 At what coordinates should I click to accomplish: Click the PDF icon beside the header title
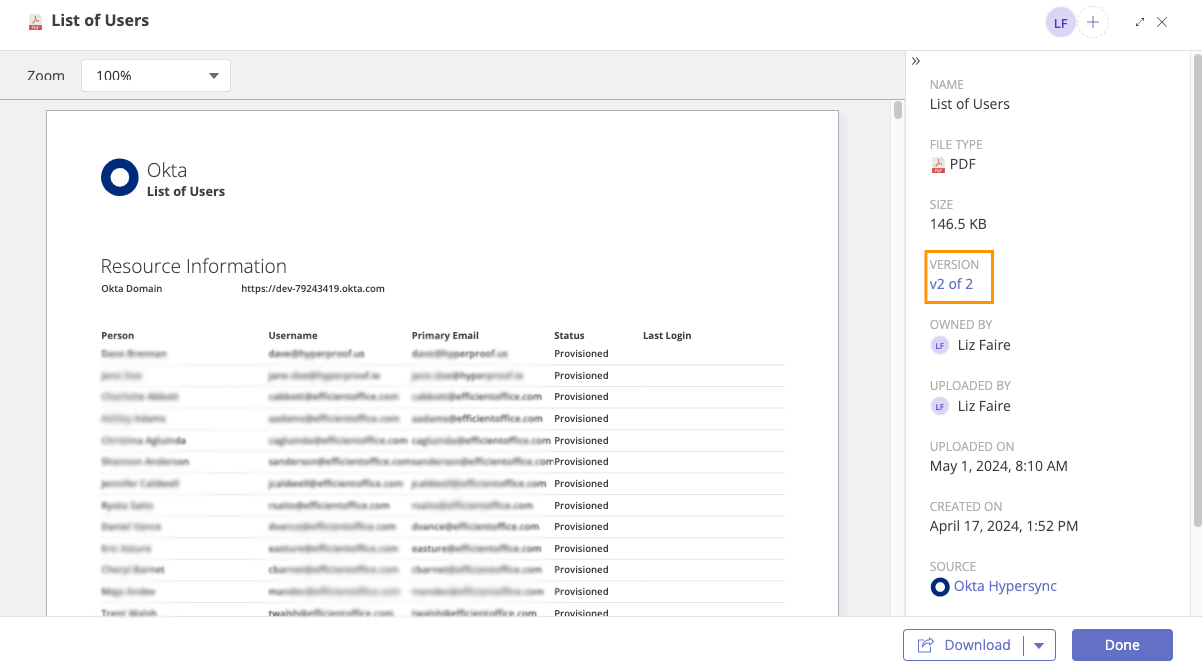pos(35,22)
